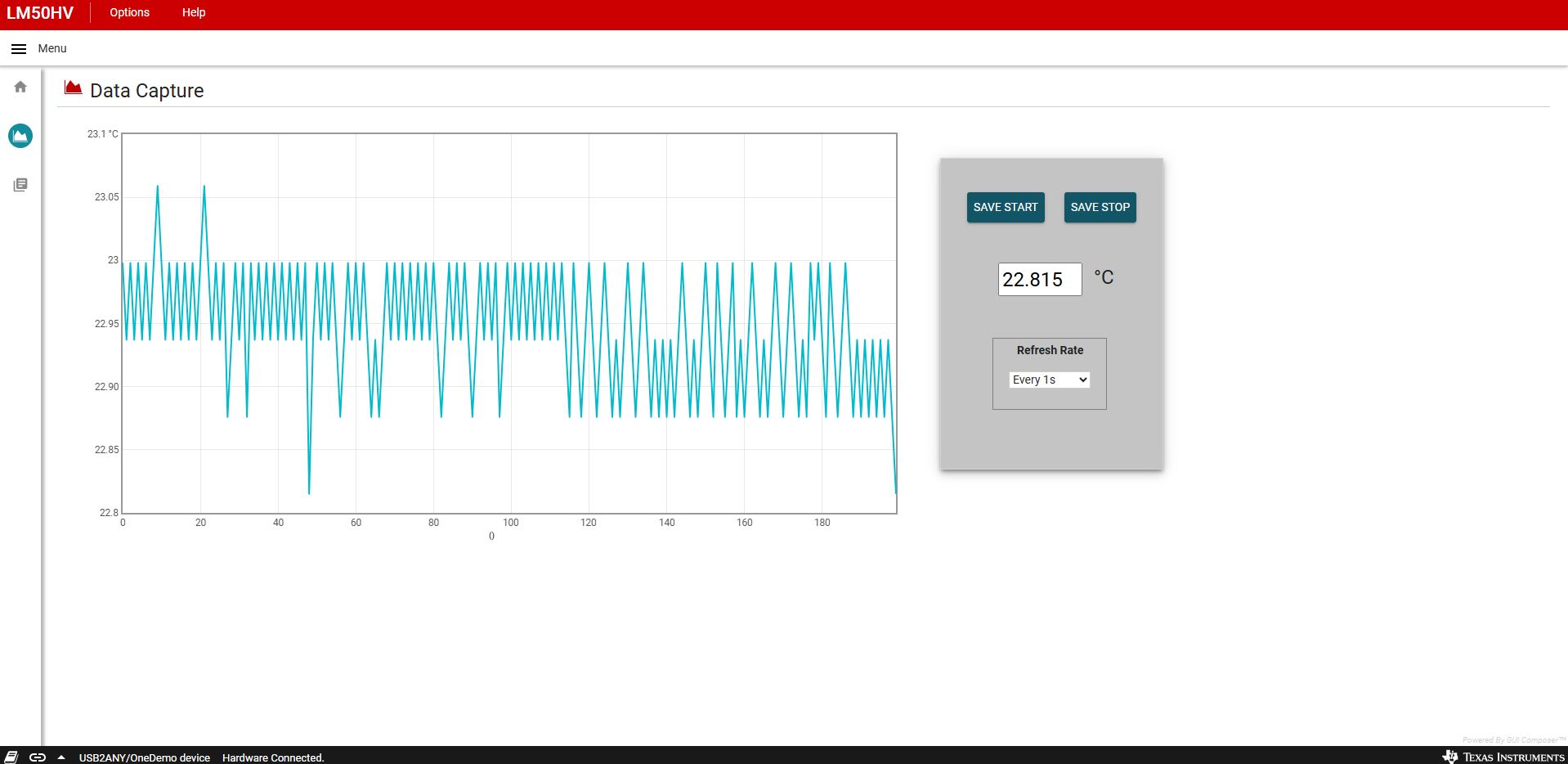Click the red chart icon beside Data Capture
This screenshot has height=764, width=1568.
click(x=73, y=88)
